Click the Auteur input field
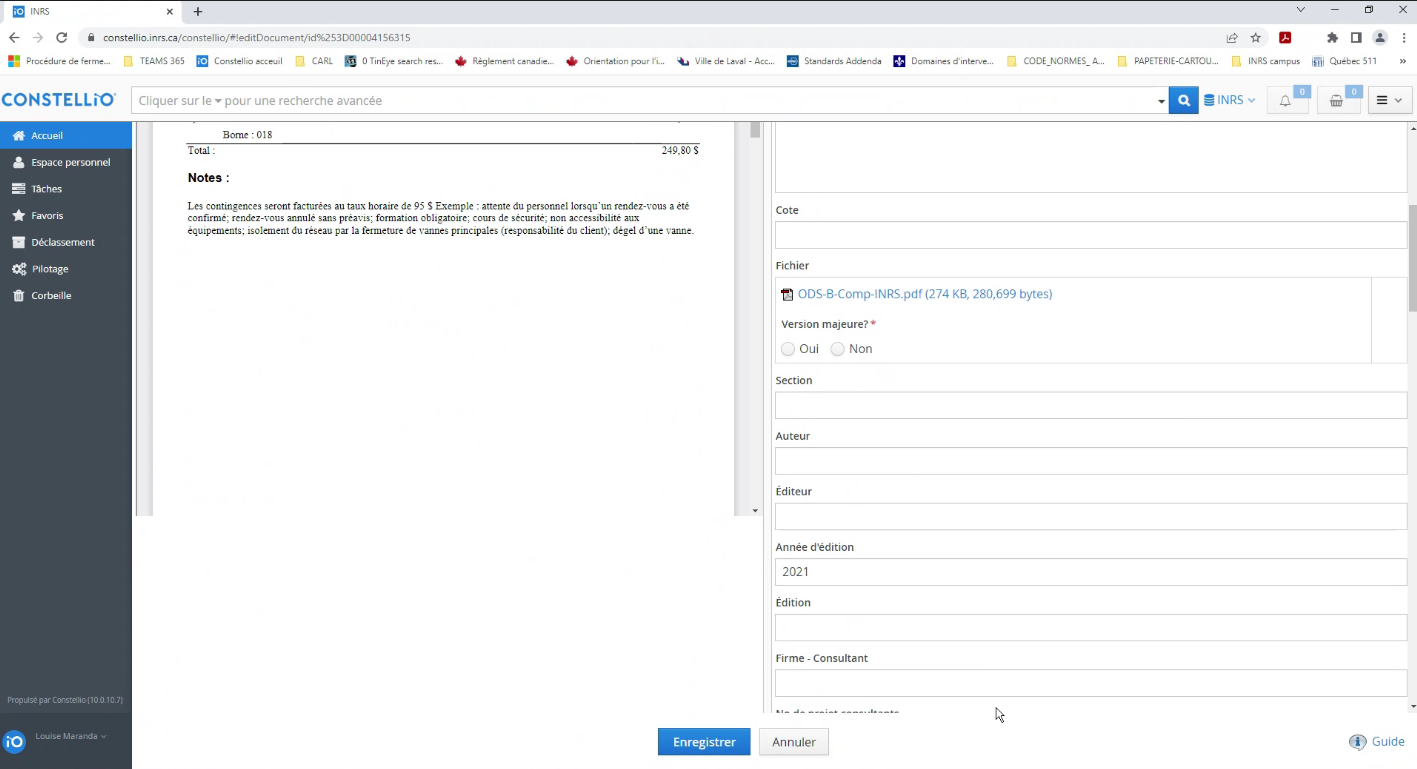Screen dimensions: 1417x769 click(x=1091, y=461)
